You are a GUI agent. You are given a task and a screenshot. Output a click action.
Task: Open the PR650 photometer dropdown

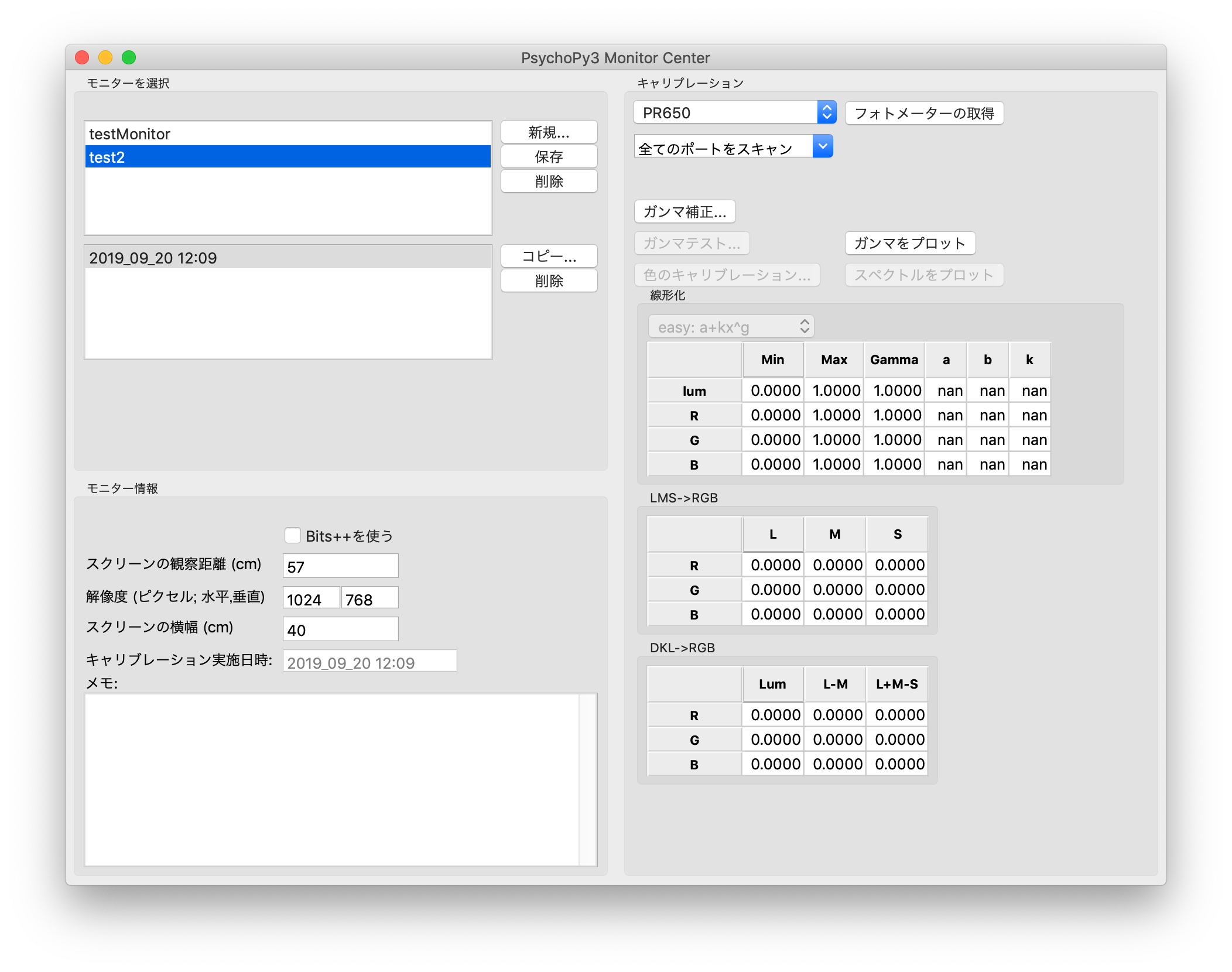pos(735,112)
